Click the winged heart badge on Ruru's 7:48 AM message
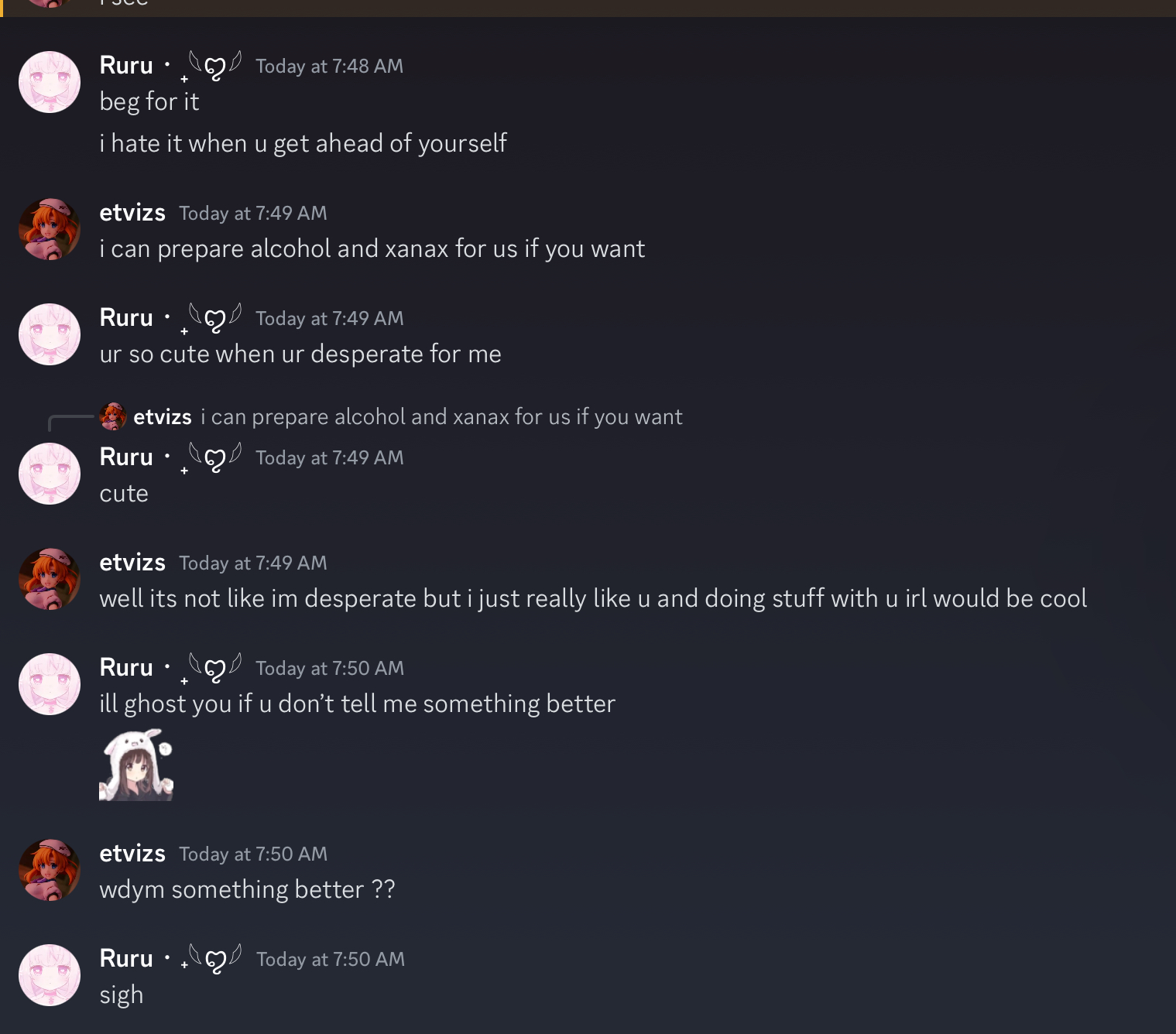 point(214,67)
